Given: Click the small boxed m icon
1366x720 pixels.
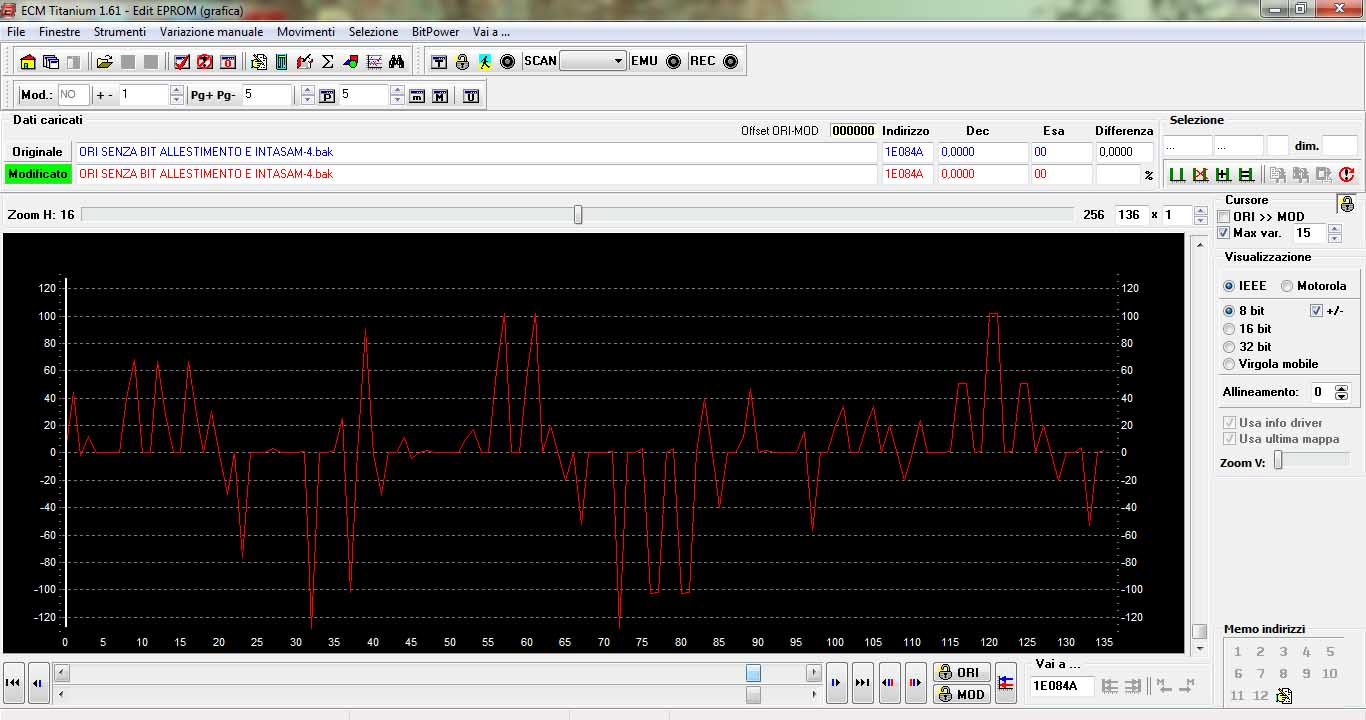Looking at the screenshot, I should point(417,96).
